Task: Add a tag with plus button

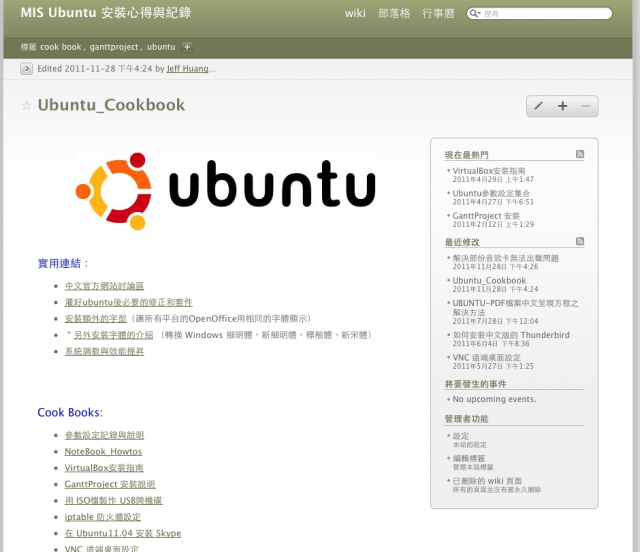Action: point(187,47)
